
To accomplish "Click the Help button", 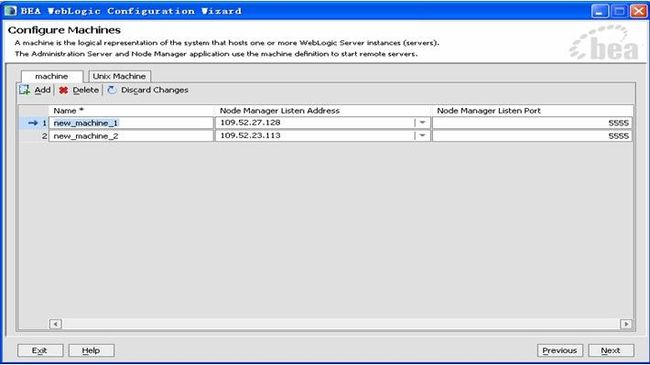I will (x=91, y=350).
